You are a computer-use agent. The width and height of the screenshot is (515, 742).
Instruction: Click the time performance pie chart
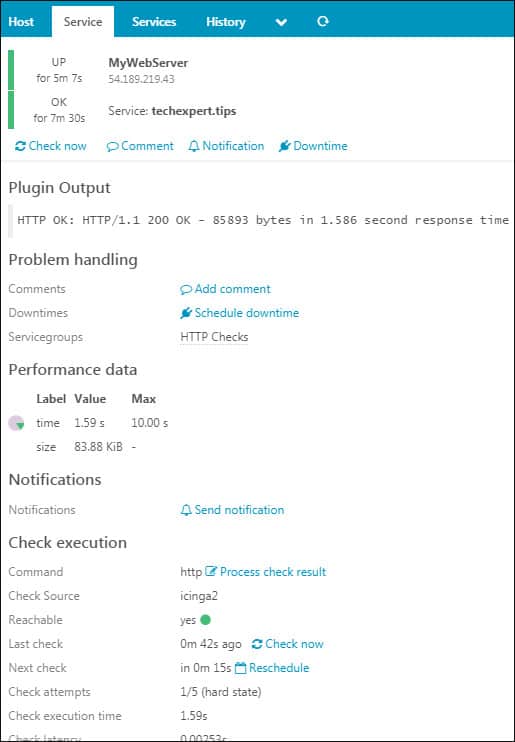click(17, 423)
